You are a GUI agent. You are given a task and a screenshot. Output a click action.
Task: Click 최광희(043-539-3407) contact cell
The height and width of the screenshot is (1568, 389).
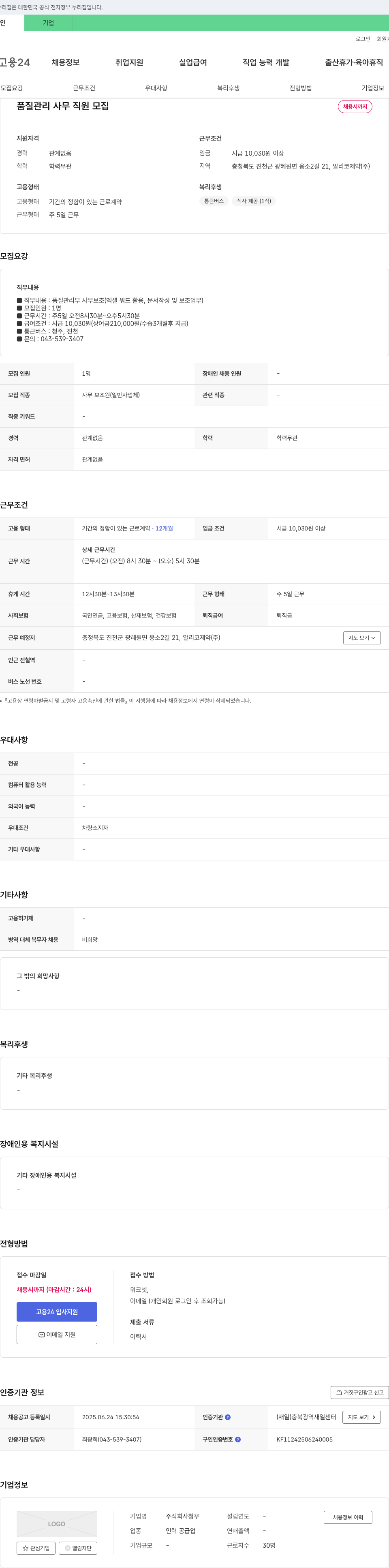coord(111,1440)
